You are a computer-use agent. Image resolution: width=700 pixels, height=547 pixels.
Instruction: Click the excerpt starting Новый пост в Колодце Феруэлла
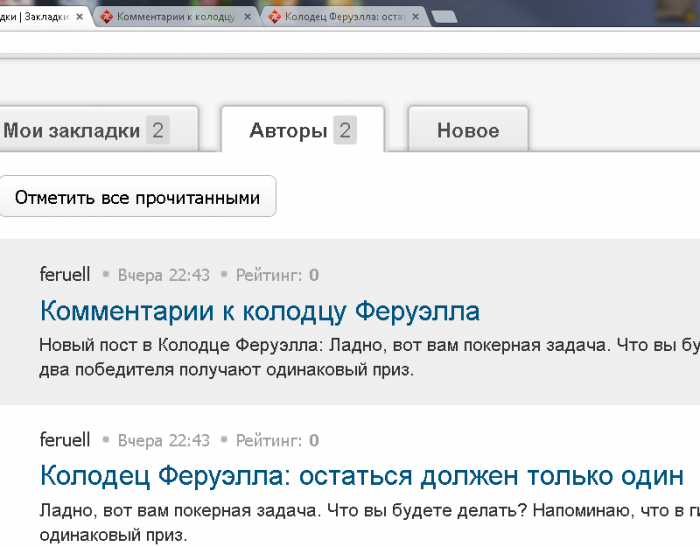(370, 357)
